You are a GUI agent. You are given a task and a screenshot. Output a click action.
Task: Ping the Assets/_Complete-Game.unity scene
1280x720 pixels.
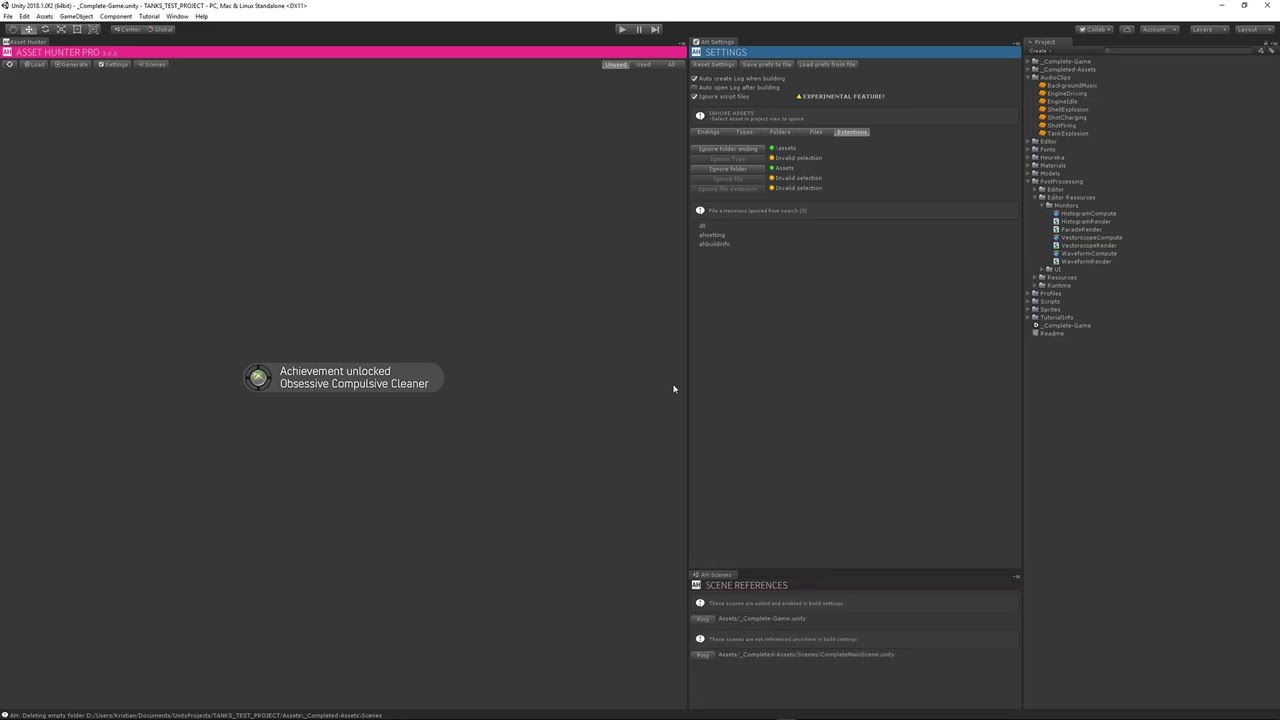pyautogui.click(x=703, y=619)
